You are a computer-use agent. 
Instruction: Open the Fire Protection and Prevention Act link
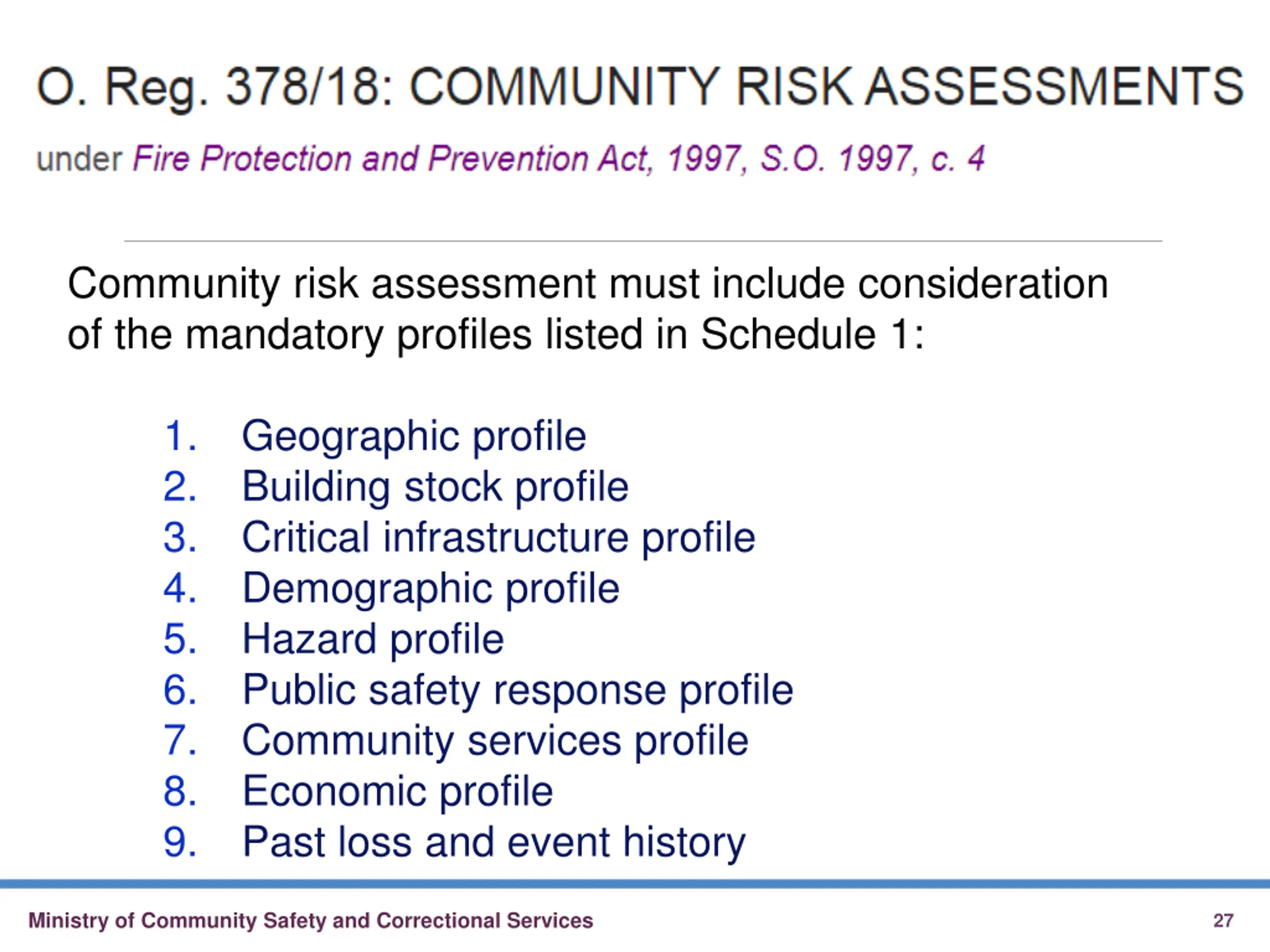(559, 159)
